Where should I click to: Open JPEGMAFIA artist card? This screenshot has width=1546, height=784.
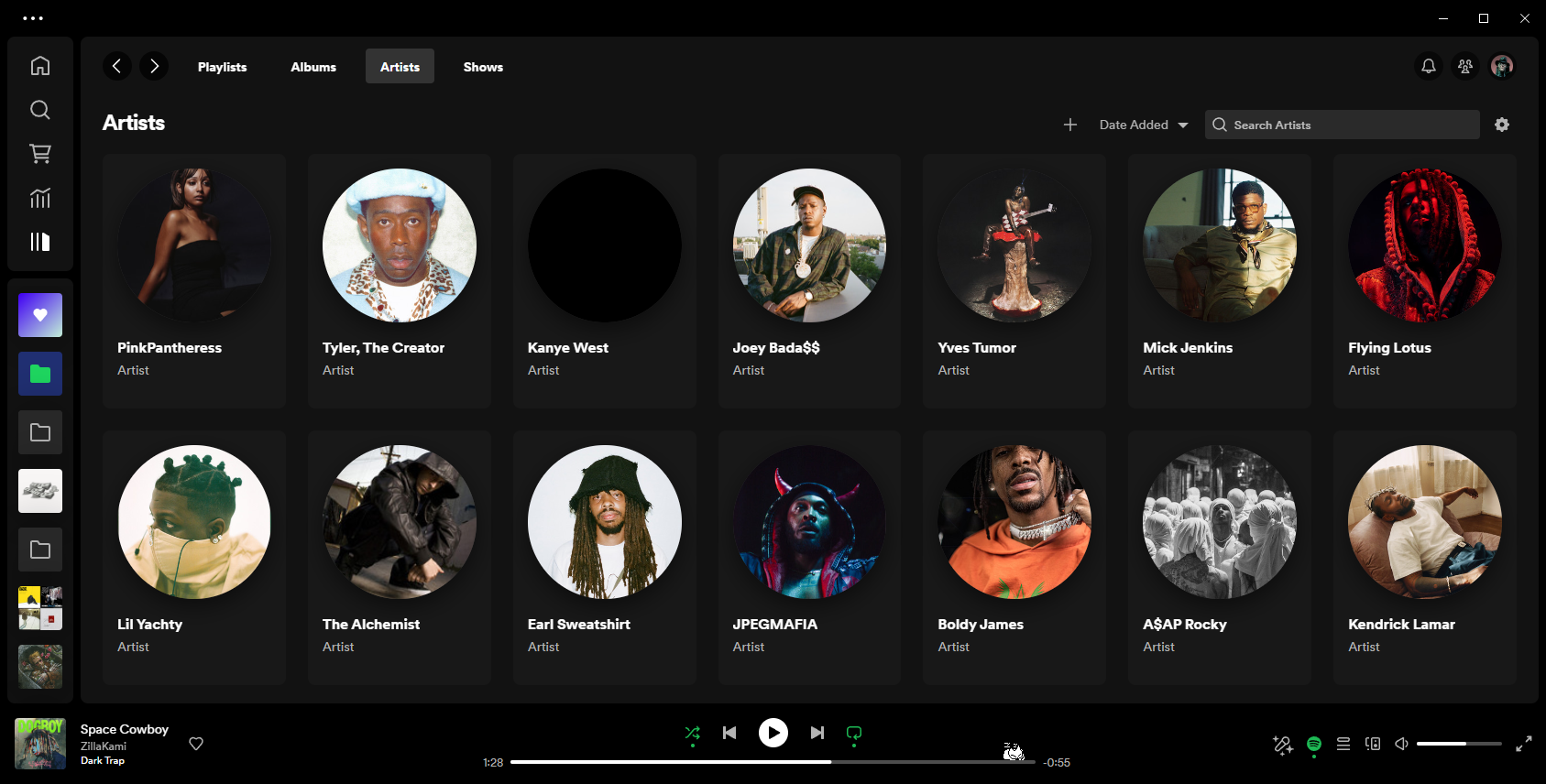click(x=810, y=558)
